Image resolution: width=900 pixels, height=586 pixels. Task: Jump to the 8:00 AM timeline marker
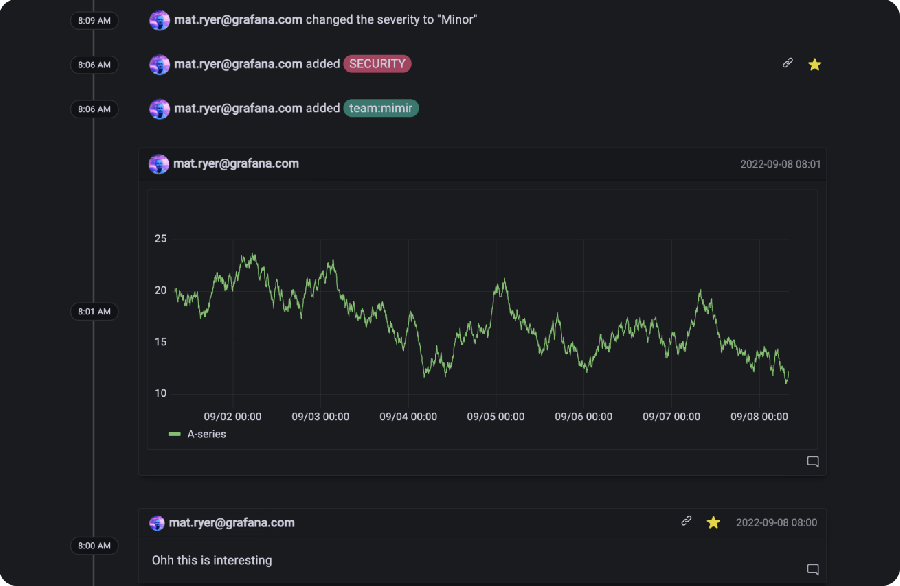click(x=94, y=546)
